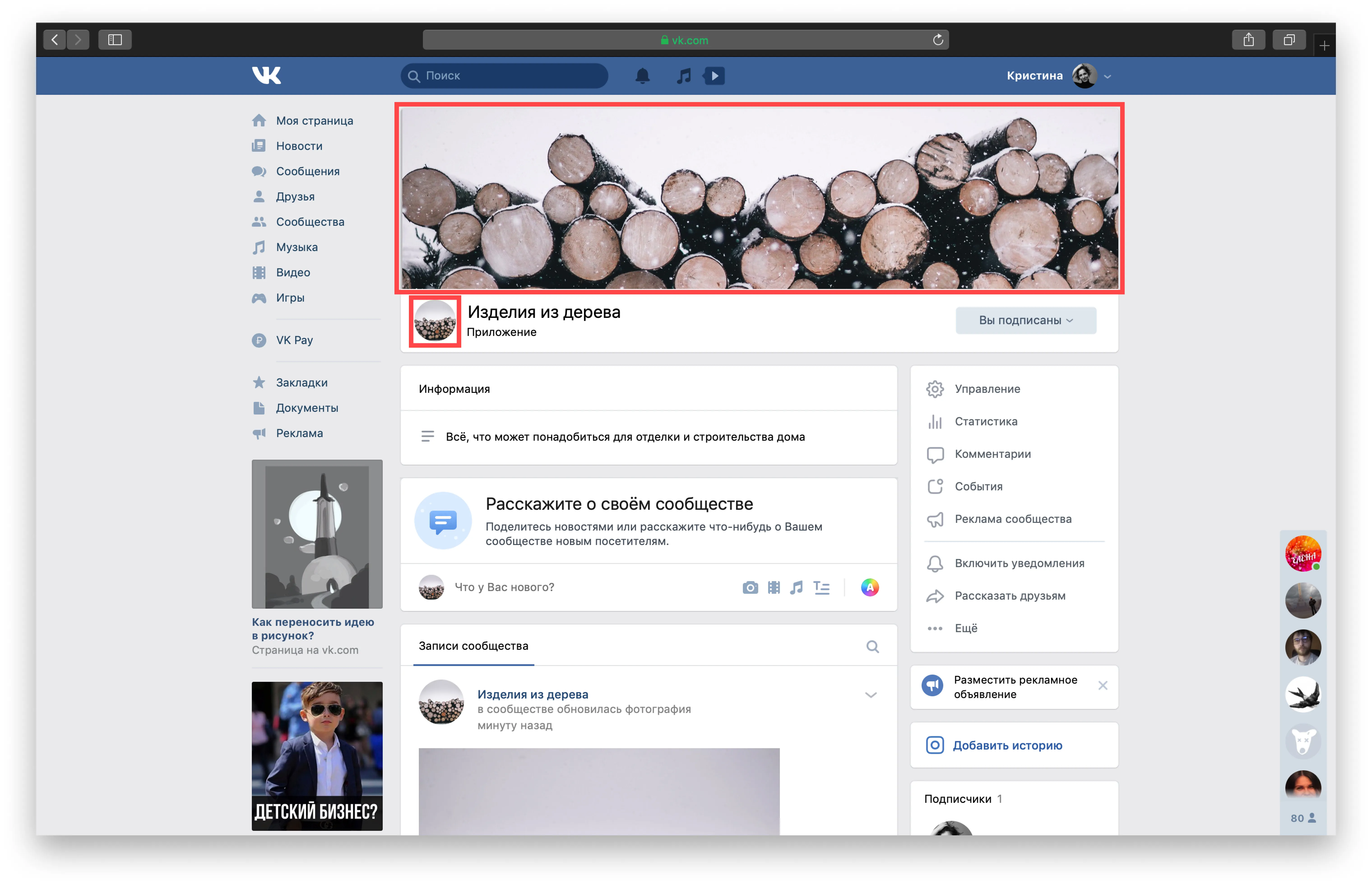Open a new tab with plus button

1324,45
